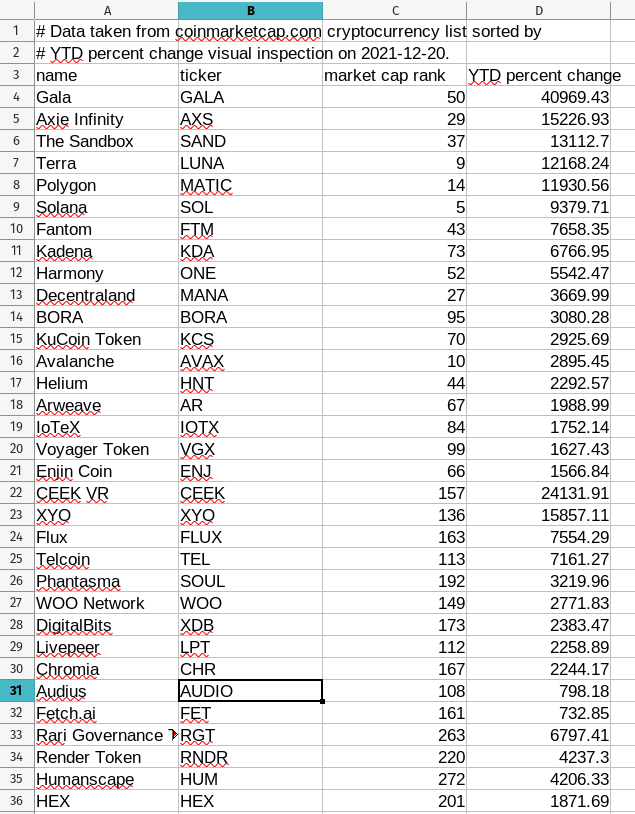Select the YTD percent change header cell
The width and height of the screenshot is (635, 814).
[538, 75]
